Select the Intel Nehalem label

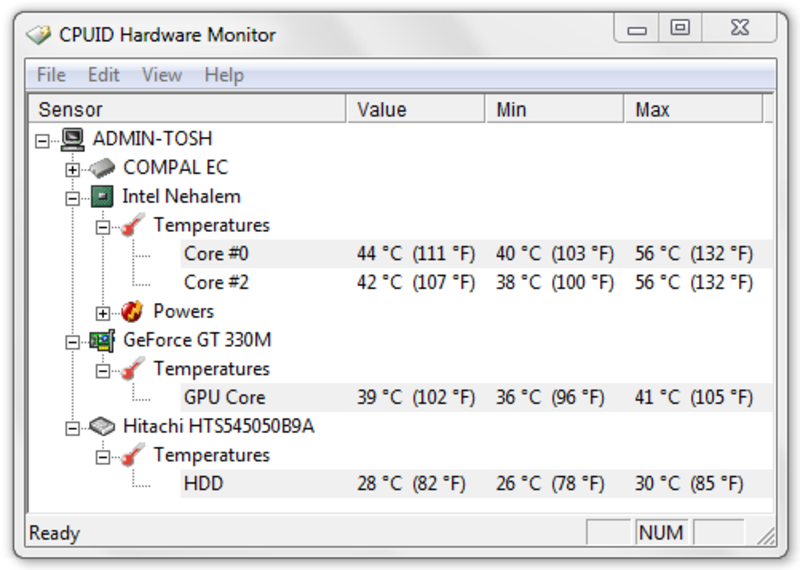pyautogui.click(x=181, y=196)
